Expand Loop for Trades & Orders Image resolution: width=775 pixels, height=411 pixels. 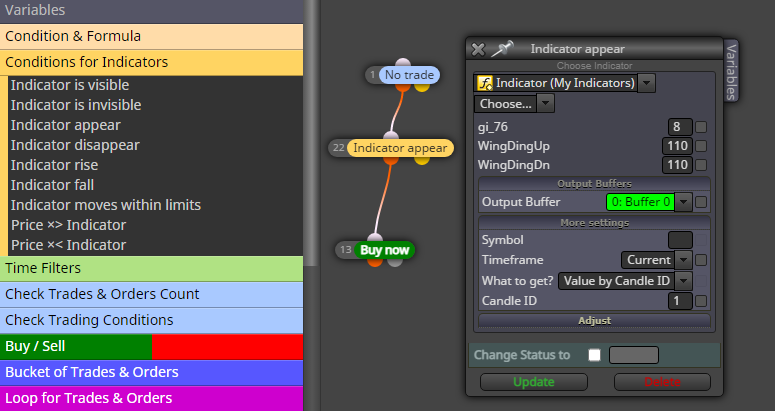[x=151, y=398]
